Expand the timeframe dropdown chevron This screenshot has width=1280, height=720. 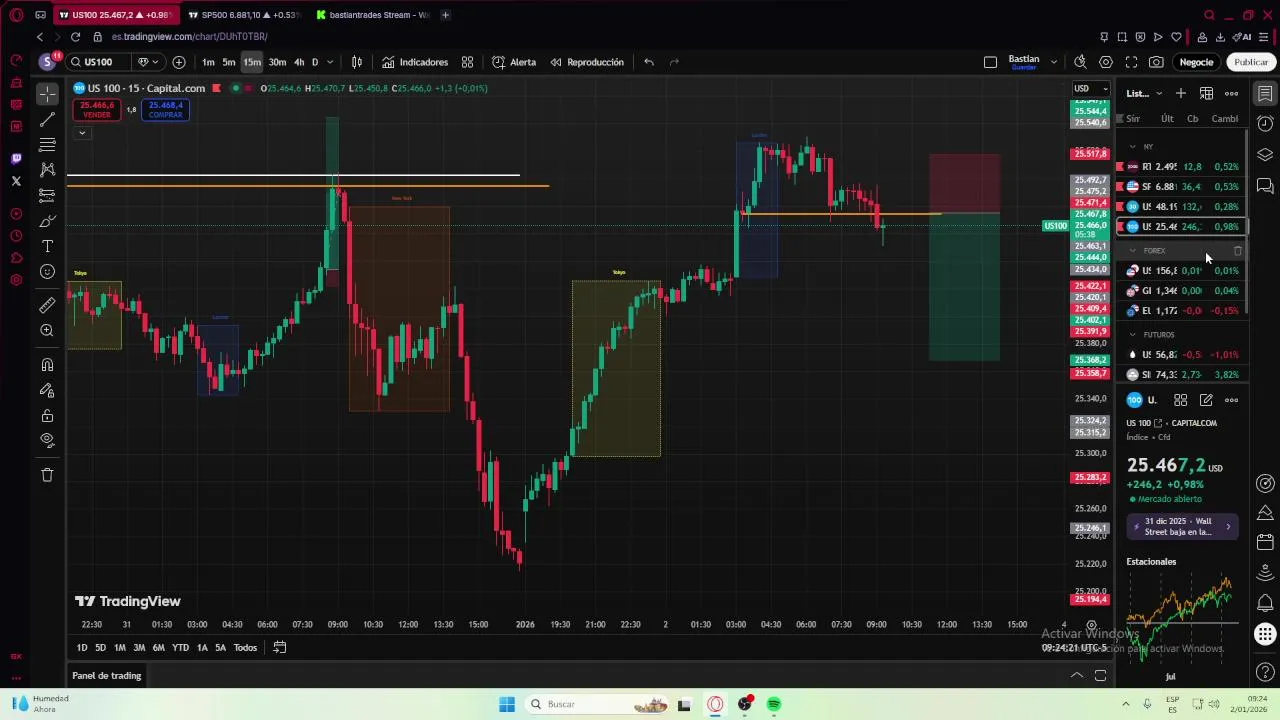point(330,62)
